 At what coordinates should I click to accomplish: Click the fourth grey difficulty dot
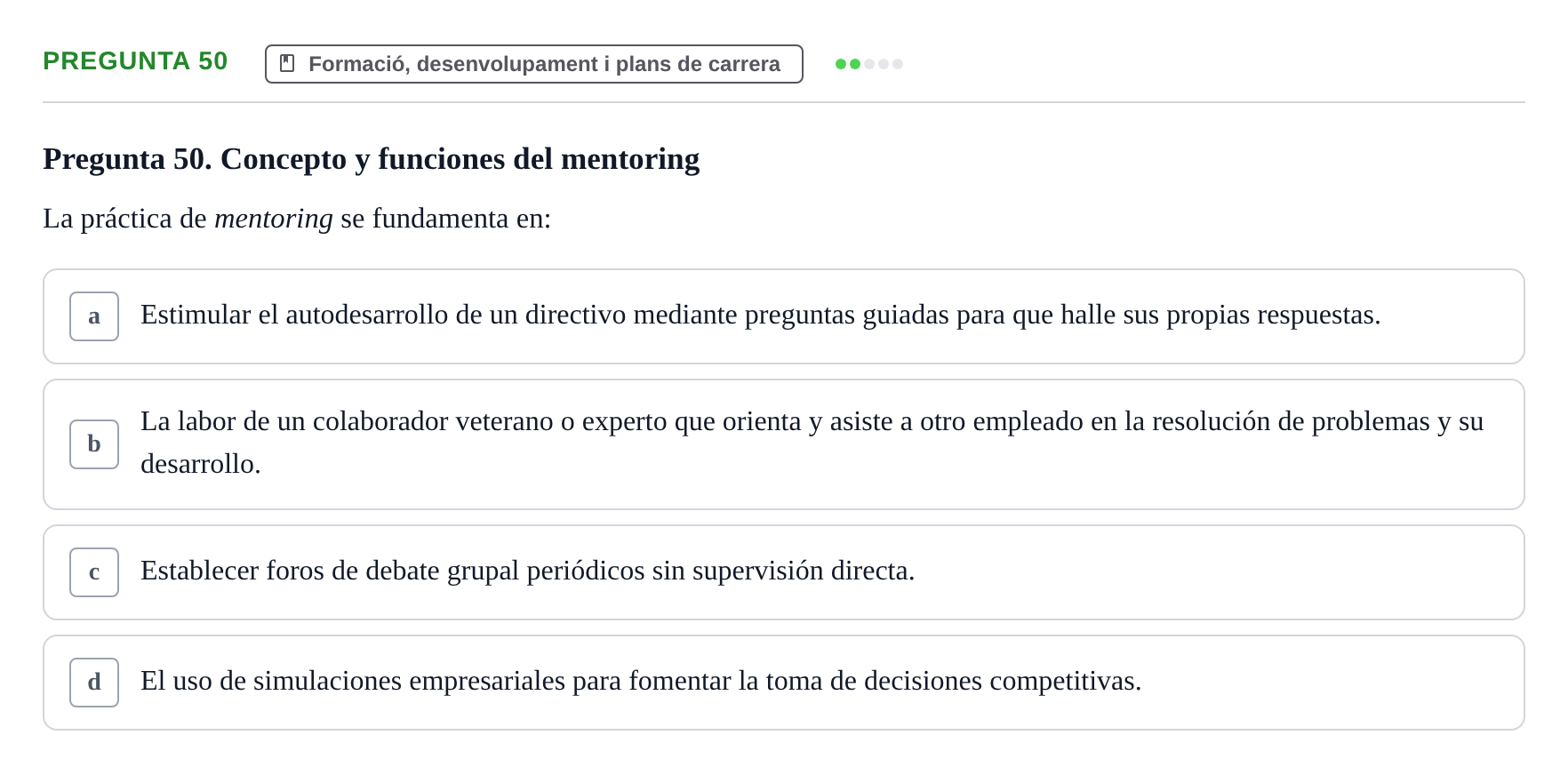(884, 64)
